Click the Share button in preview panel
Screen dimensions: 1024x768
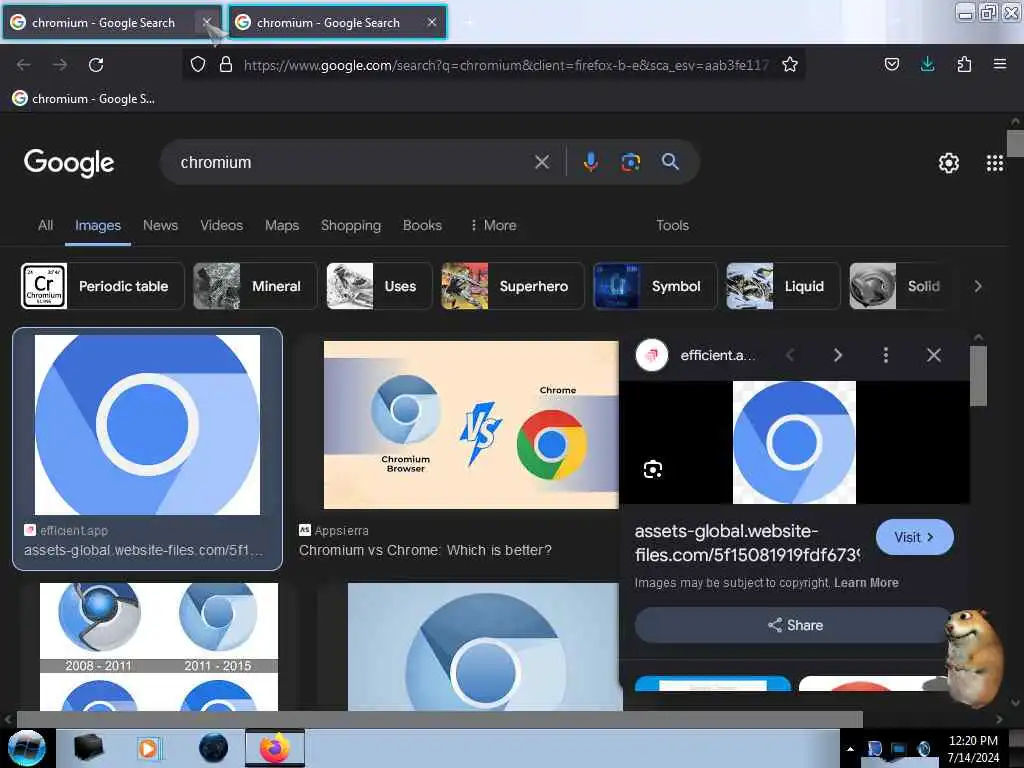794,625
